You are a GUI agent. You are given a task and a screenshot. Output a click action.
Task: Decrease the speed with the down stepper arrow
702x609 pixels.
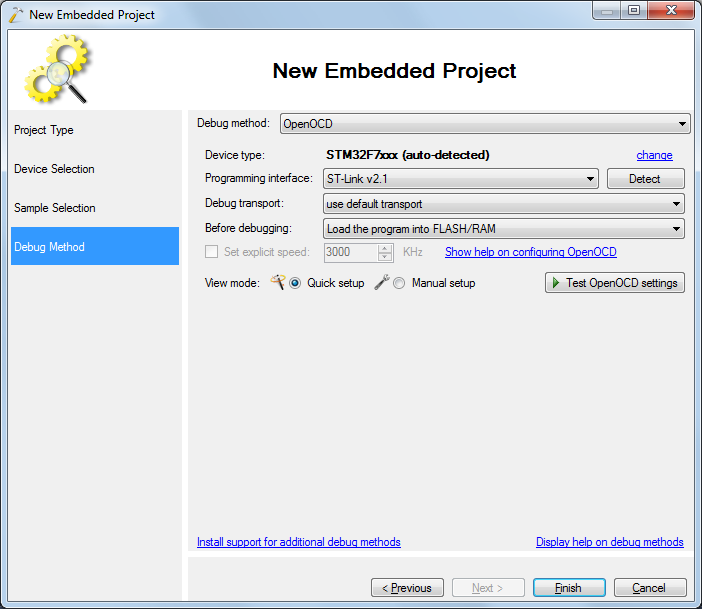pyautogui.click(x=385, y=257)
